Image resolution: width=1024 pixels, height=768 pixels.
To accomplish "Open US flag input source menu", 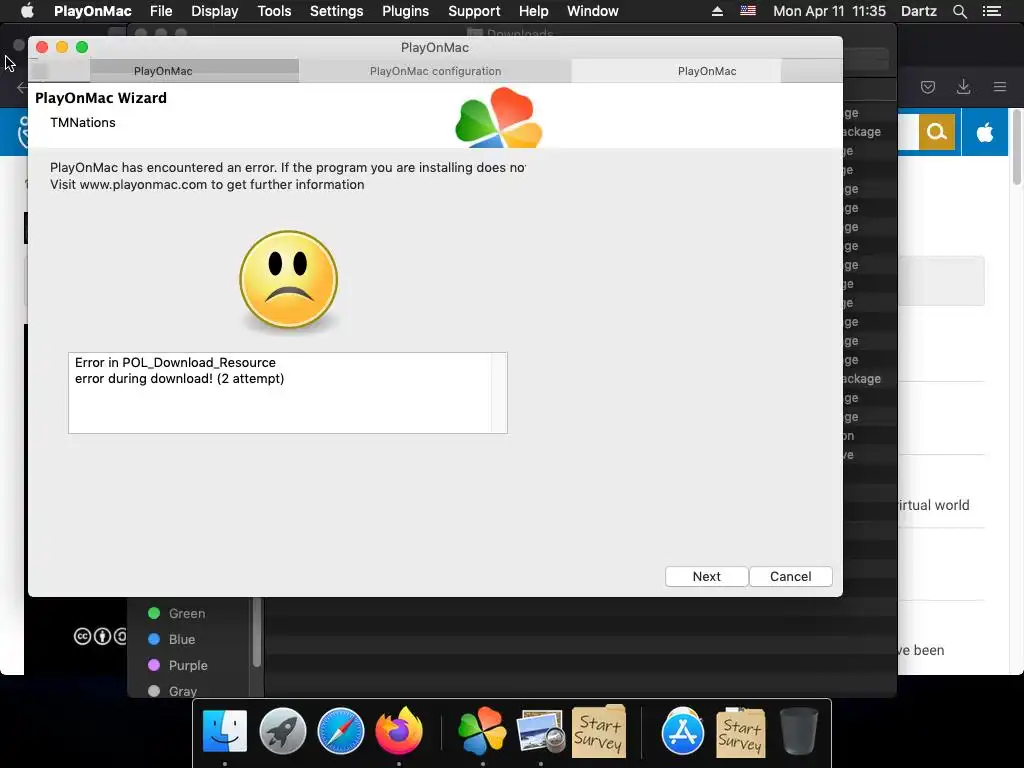I will [x=748, y=11].
